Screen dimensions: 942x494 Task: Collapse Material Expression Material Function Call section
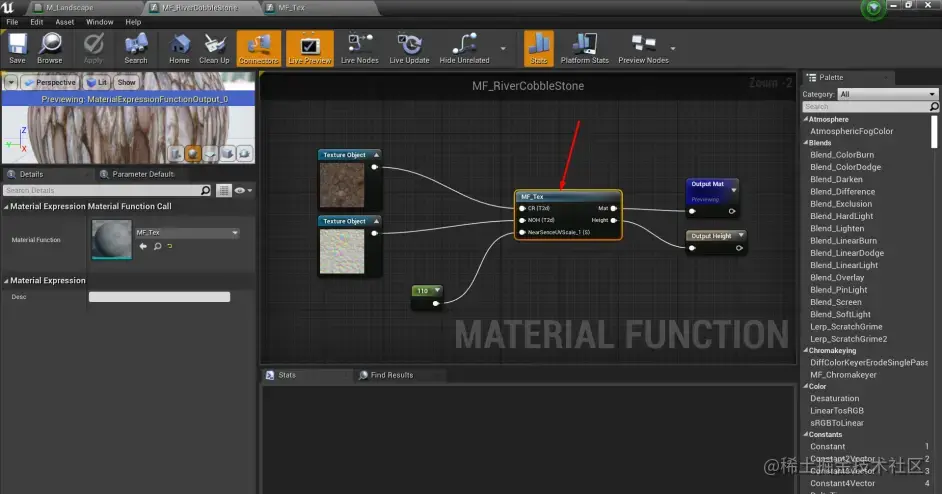tap(6, 207)
